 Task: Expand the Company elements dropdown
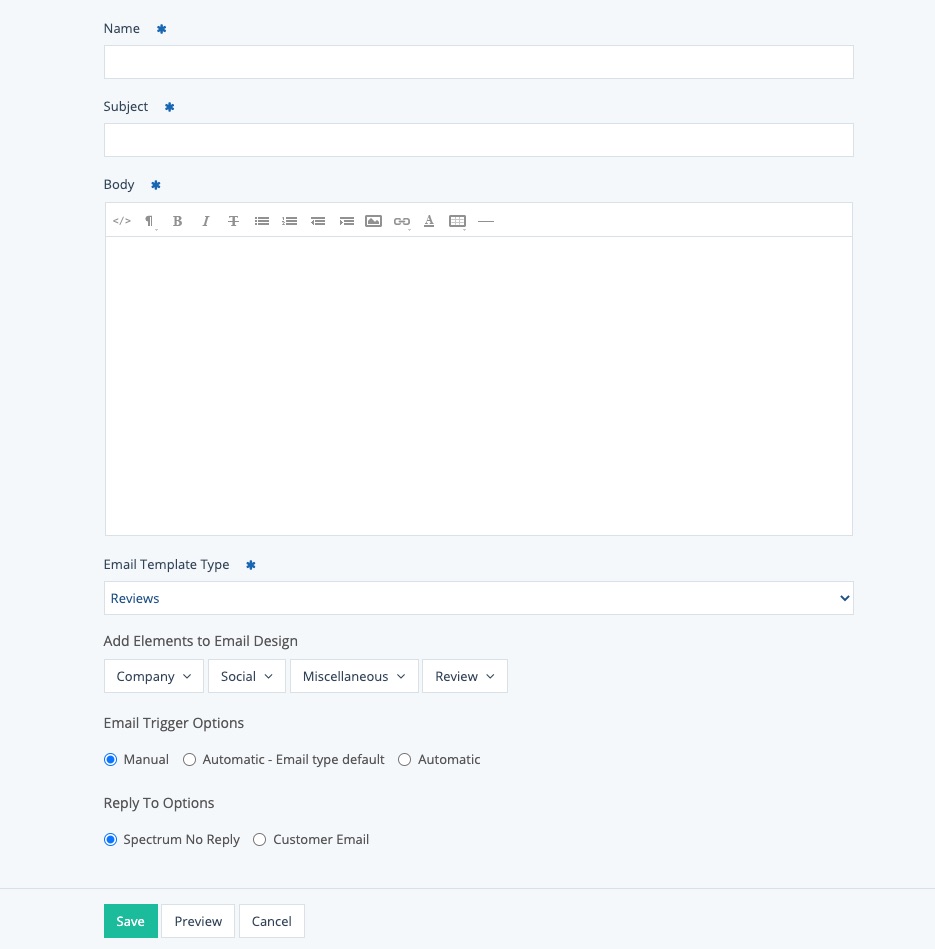click(x=154, y=676)
